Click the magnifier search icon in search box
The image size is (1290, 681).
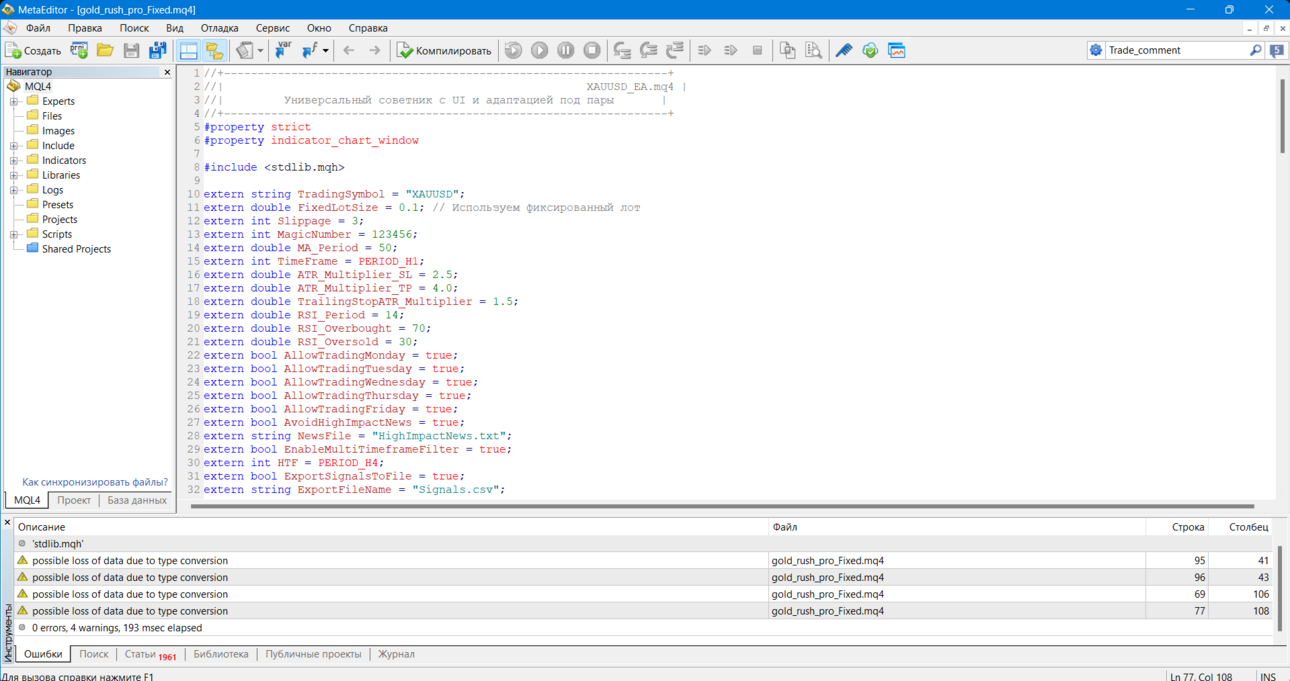click(x=1255, y=50)
